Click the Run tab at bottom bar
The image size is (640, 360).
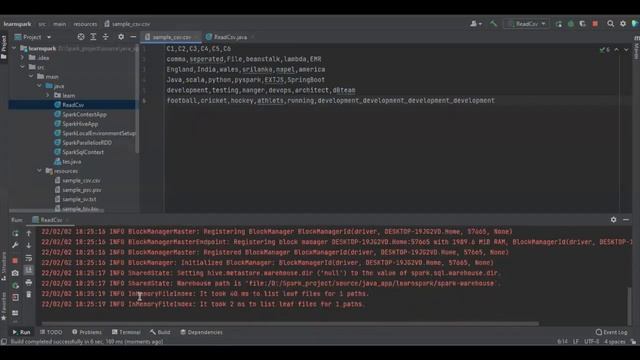tap(21, 332)
